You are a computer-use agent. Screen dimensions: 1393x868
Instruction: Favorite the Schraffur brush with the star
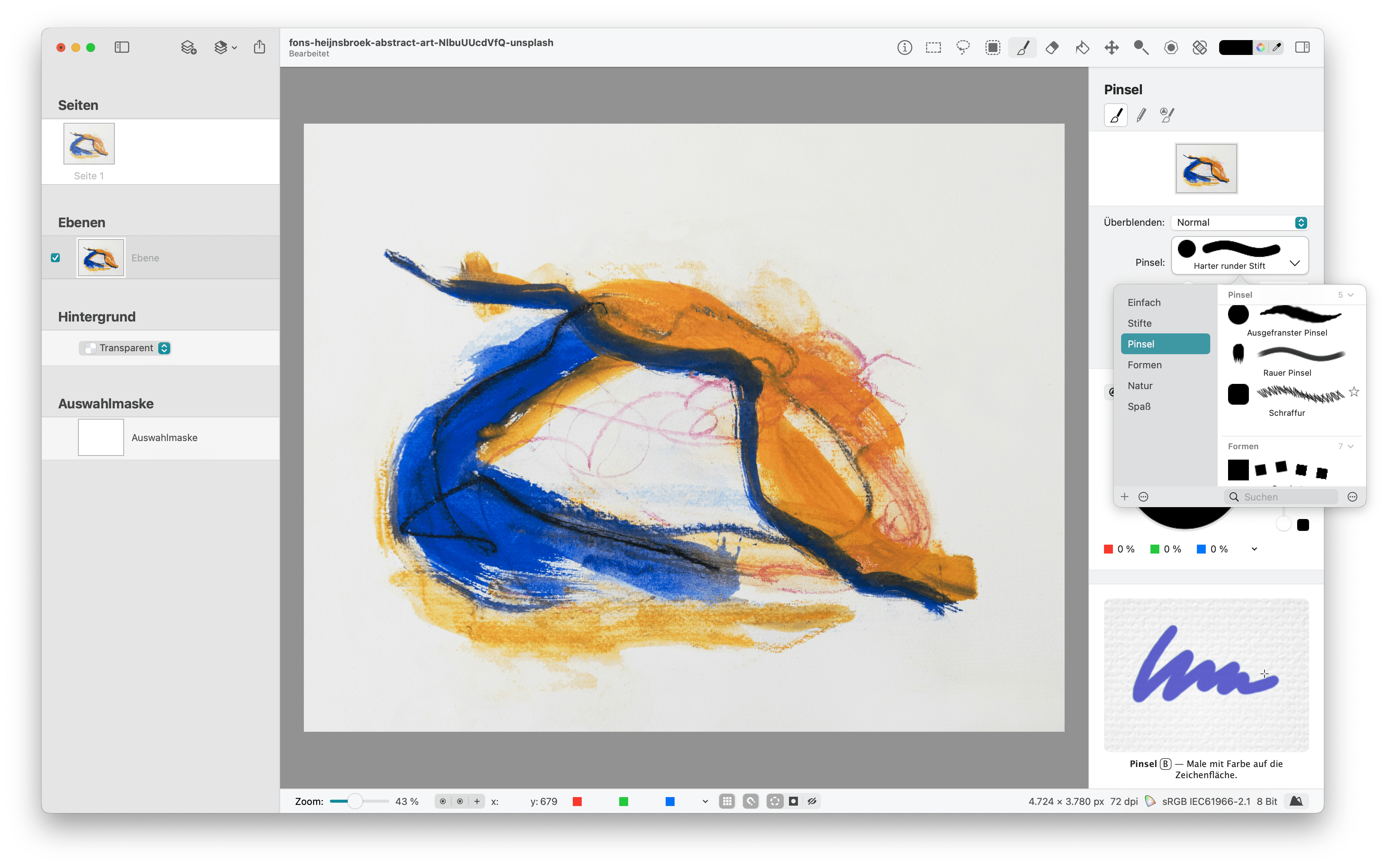[x=1354, y=392]
